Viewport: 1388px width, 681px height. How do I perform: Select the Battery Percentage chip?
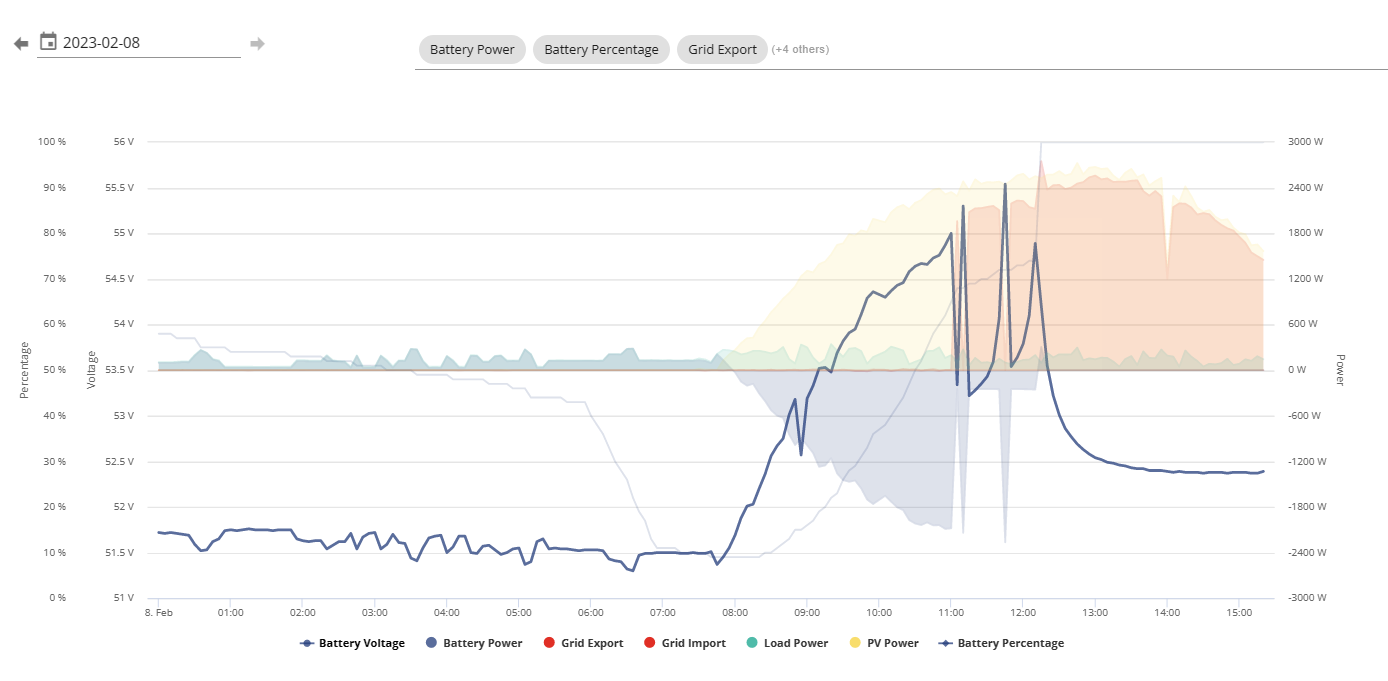pos(601,49)
